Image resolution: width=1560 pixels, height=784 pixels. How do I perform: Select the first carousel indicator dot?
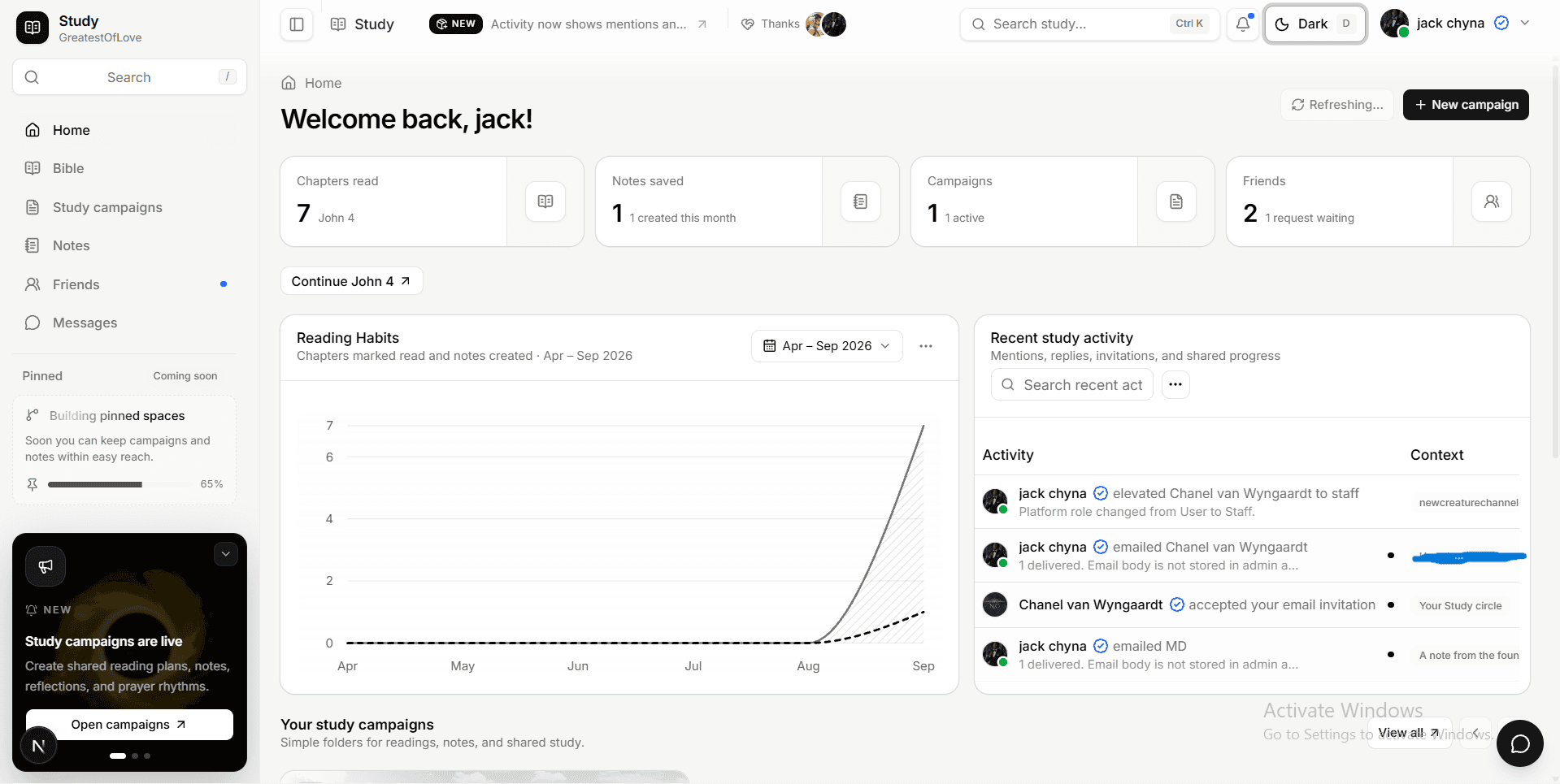(x=118, y=756)
